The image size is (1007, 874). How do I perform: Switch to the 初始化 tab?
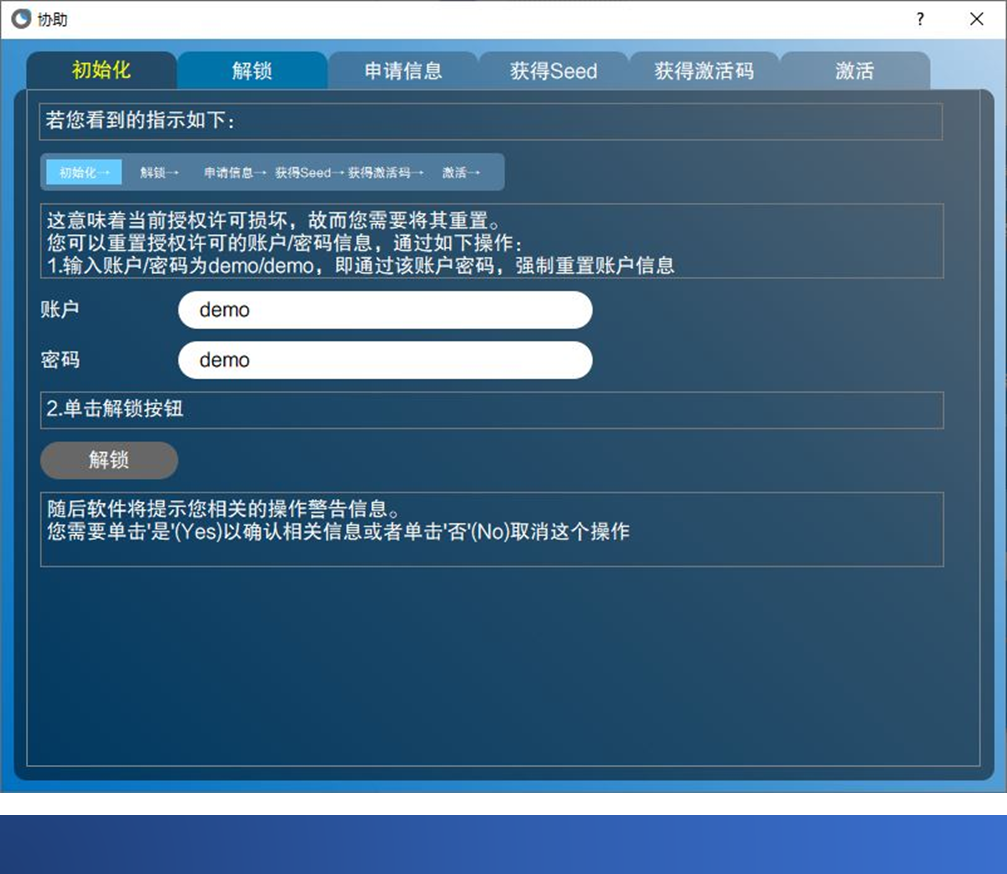[x=101, y=71]
